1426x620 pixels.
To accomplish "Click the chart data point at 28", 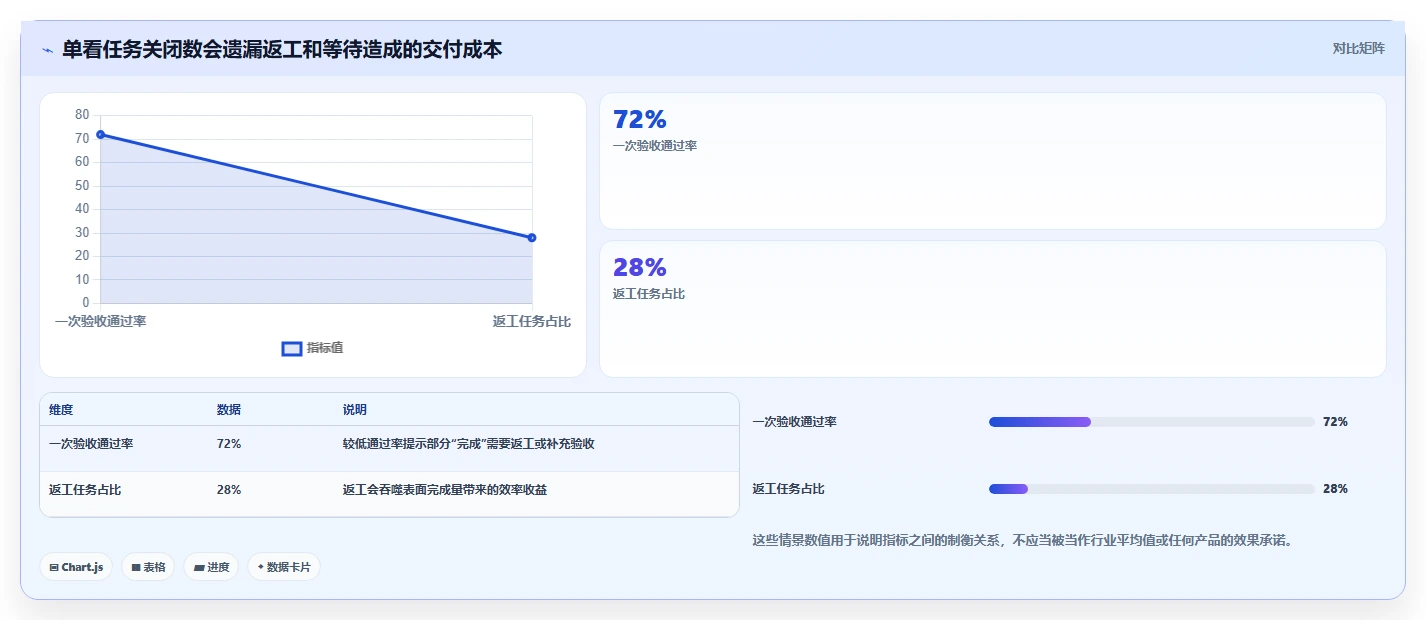I will point(532,237).
